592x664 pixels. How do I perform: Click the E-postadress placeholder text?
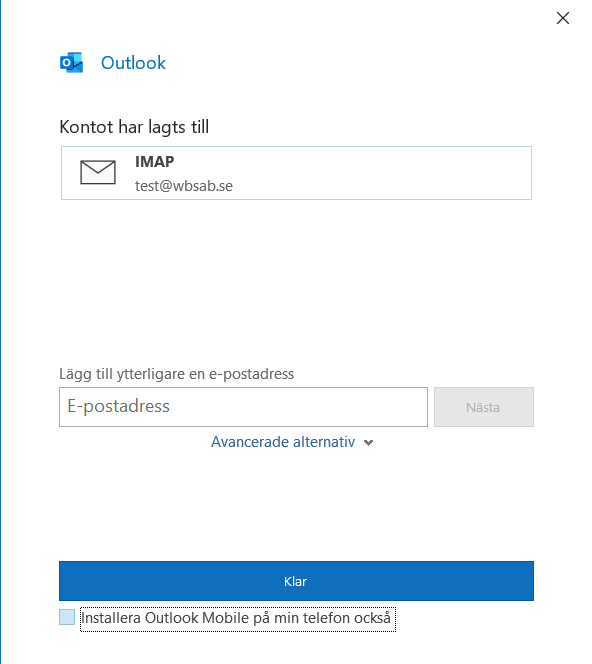click(x=119, y=406)
